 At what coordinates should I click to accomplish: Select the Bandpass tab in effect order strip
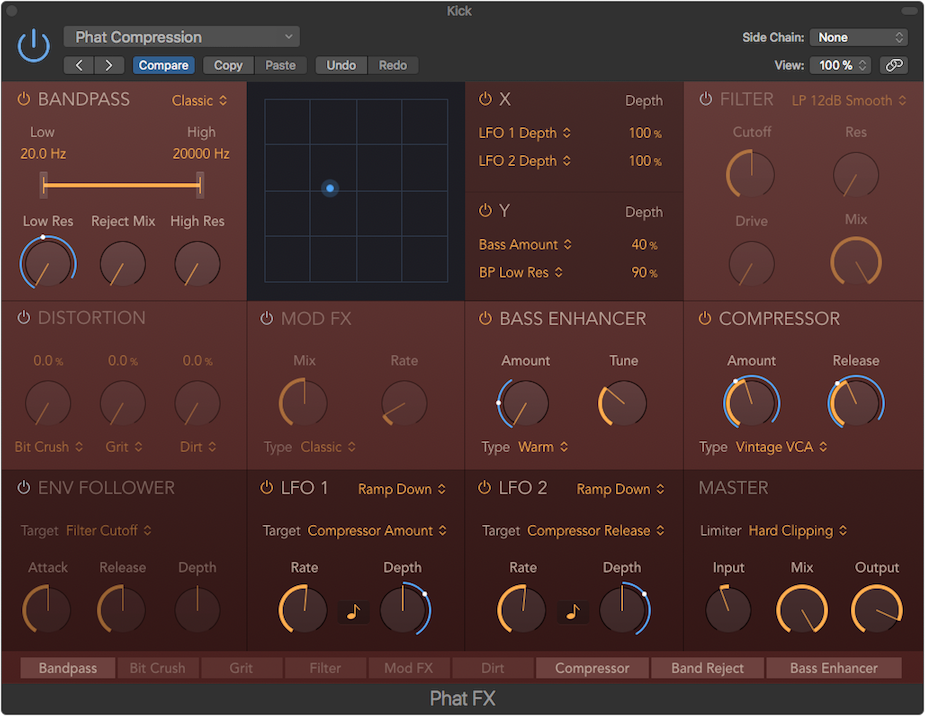pyautogui.click(x=68, y=668)
